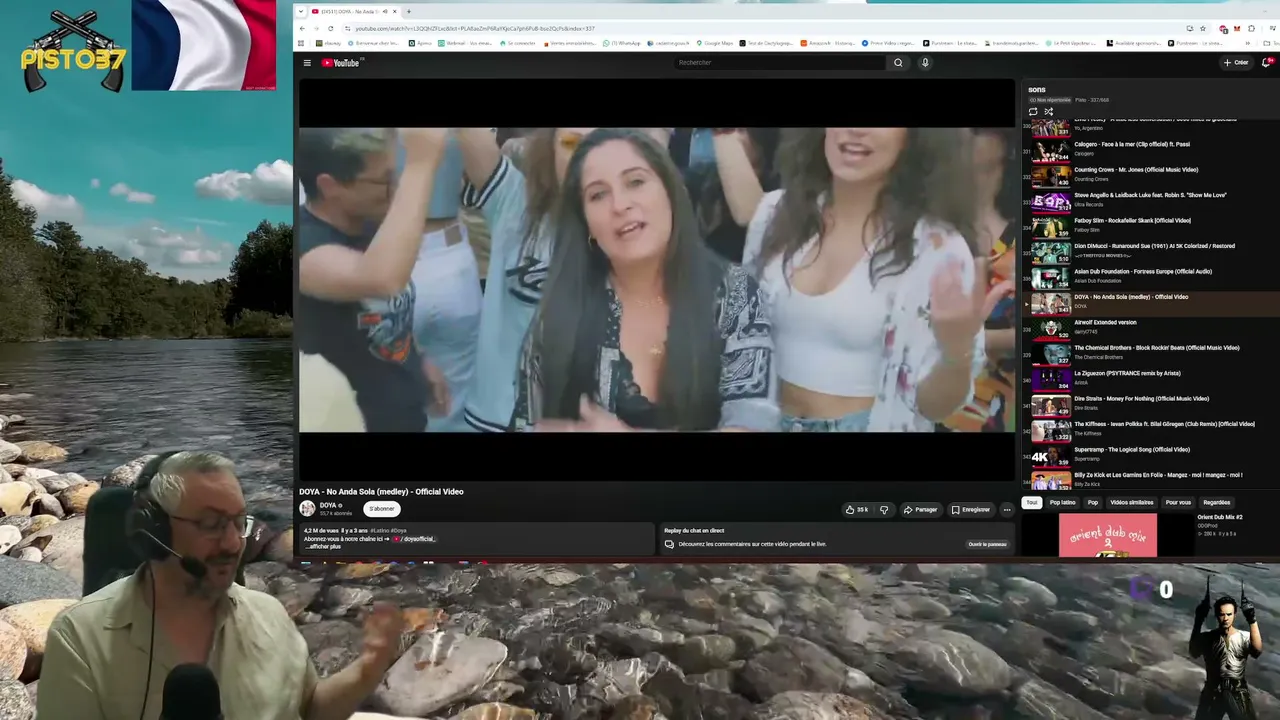Click the browser back arrow
This screenshot has height=720, width=1280.
303,28
